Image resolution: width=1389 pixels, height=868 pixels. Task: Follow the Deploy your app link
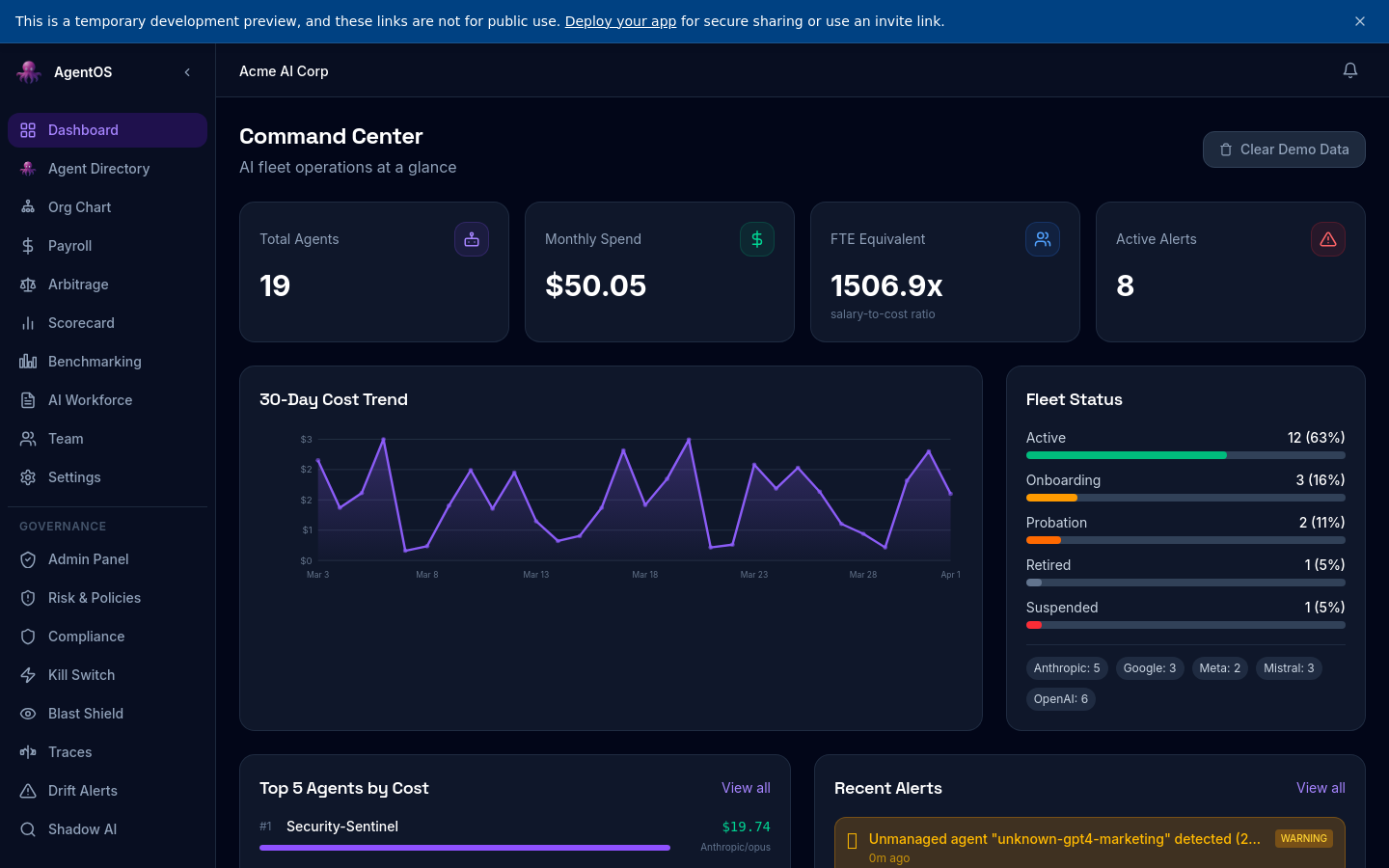coord(620,21)
